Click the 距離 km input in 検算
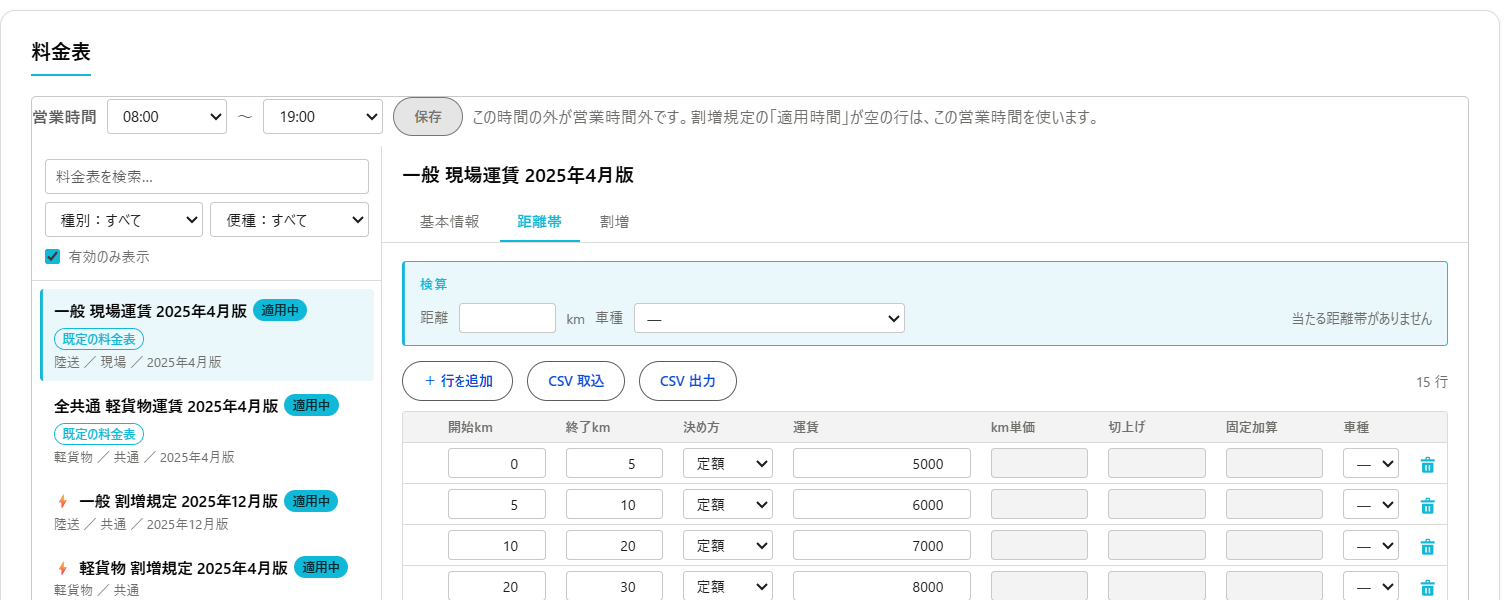The image size is (1506, 600). tap(507, 318)
